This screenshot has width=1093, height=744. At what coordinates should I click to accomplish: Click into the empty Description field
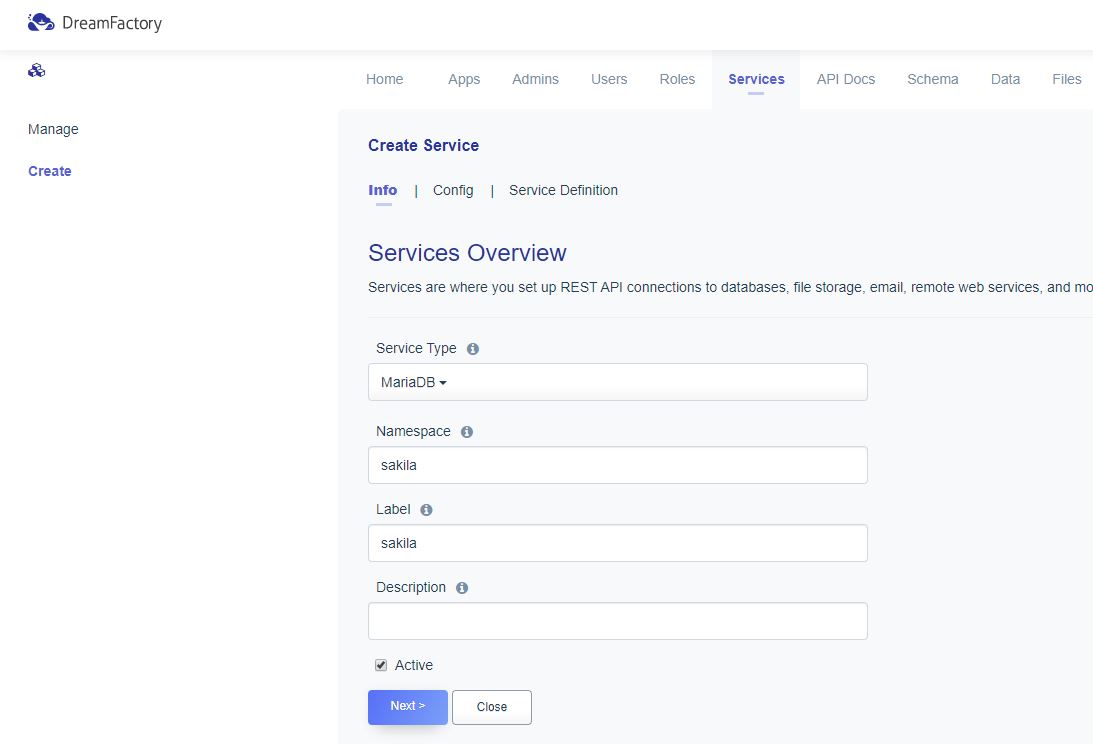[618, 621]
